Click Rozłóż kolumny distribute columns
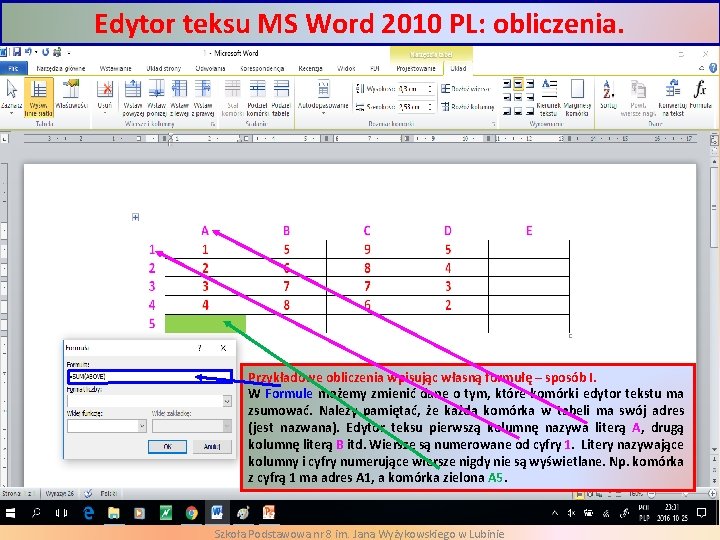The width and height of the screenshot is (720, 540). pyautogui.click(x=467, y=107)
